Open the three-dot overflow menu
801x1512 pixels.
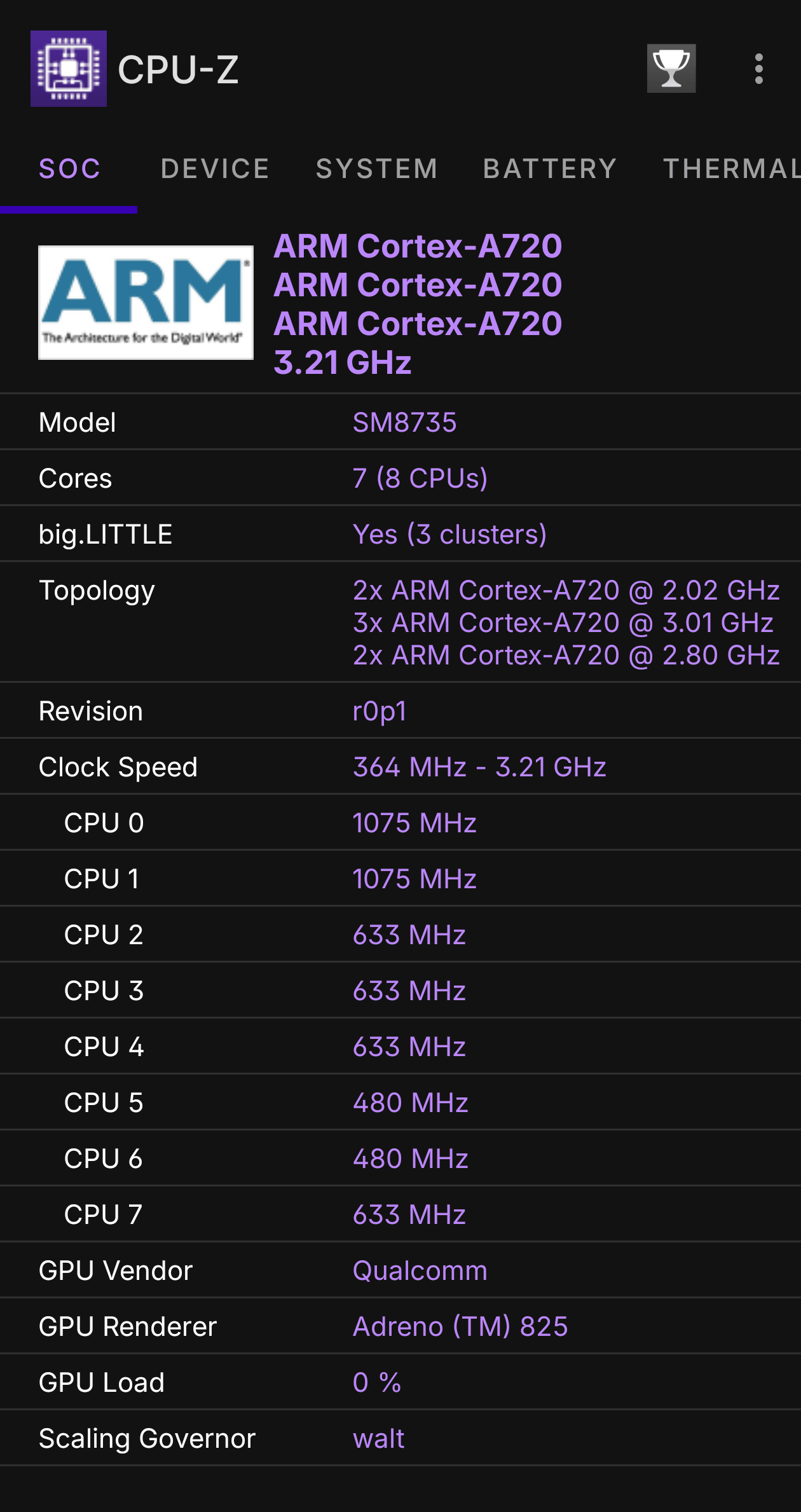point(758,69)
